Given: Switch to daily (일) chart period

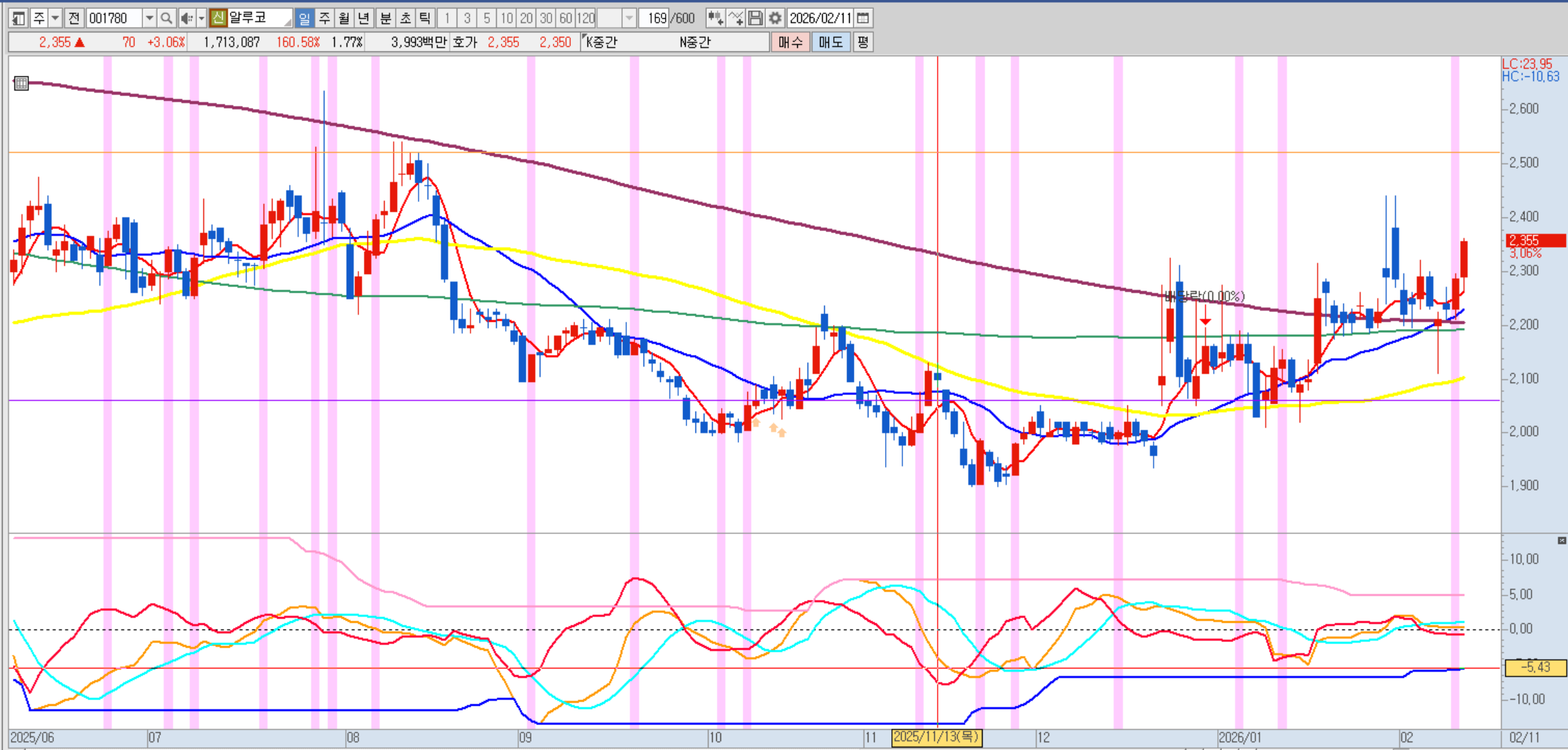Looking at the screenshot, I should 304,18.
